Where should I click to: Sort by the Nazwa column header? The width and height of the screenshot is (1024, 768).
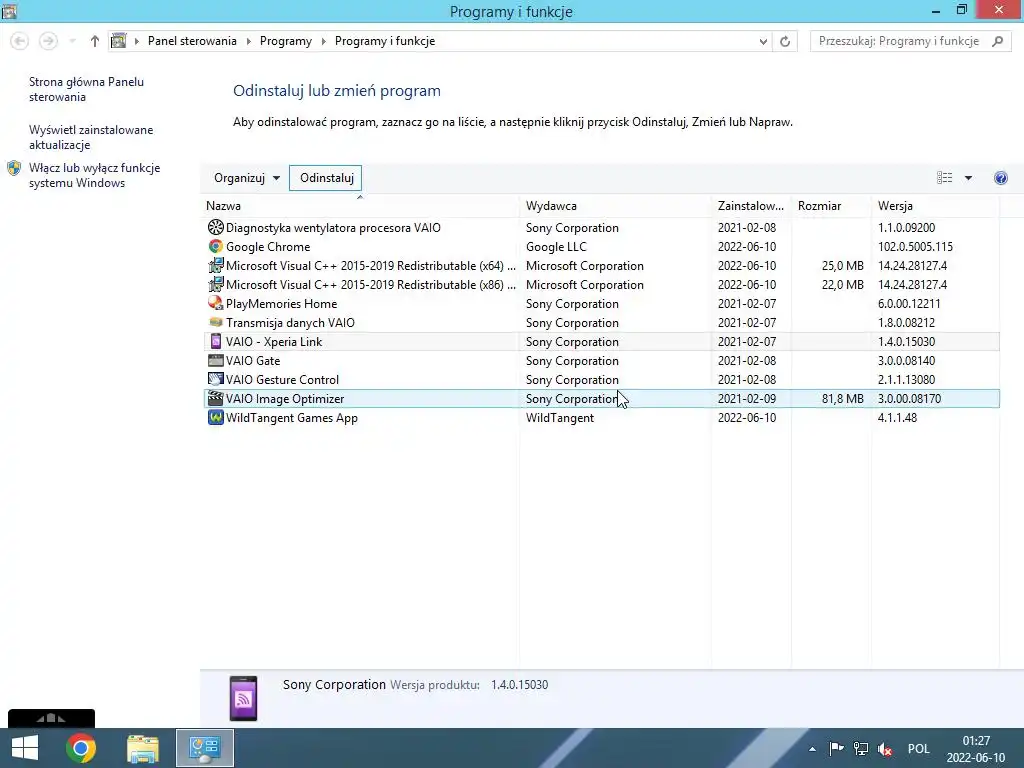pyautogui.click(x=360, y=206)
